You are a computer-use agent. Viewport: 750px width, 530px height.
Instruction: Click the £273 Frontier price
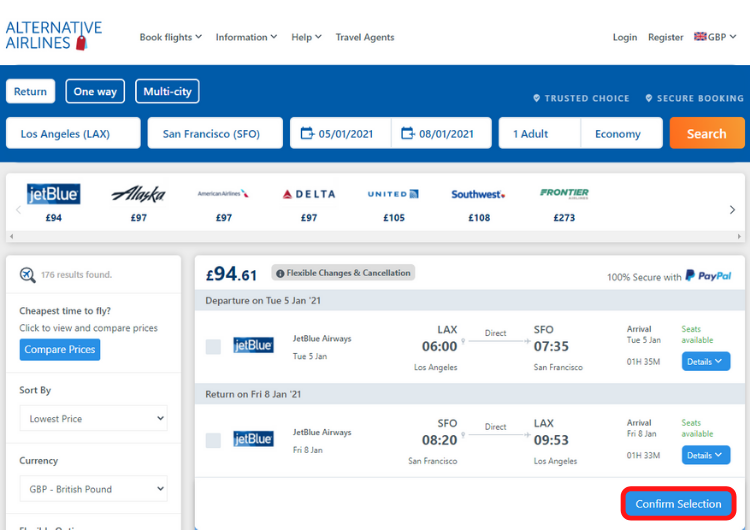coord(564,218)
